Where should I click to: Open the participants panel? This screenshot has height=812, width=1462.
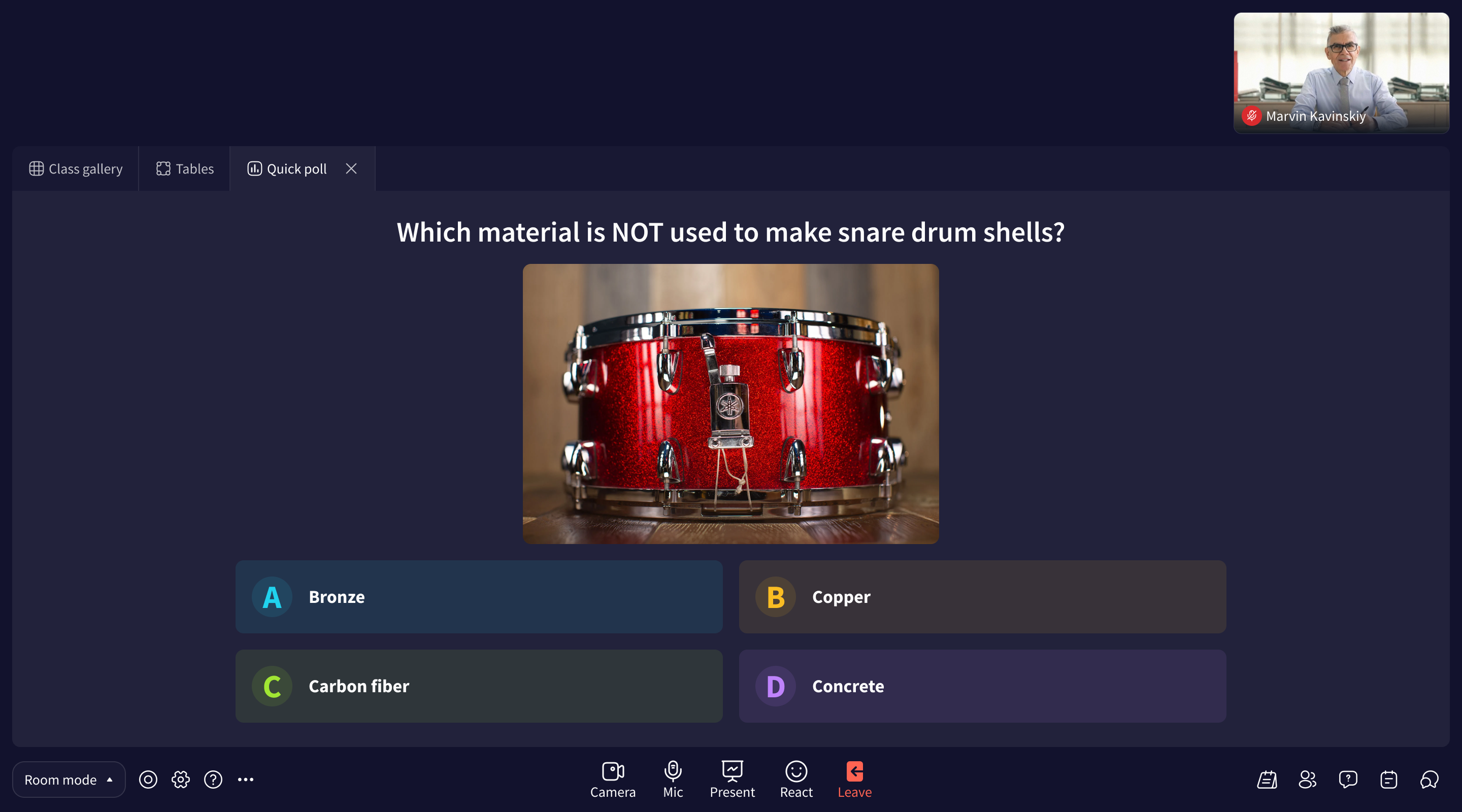(x=1307, y=780)
